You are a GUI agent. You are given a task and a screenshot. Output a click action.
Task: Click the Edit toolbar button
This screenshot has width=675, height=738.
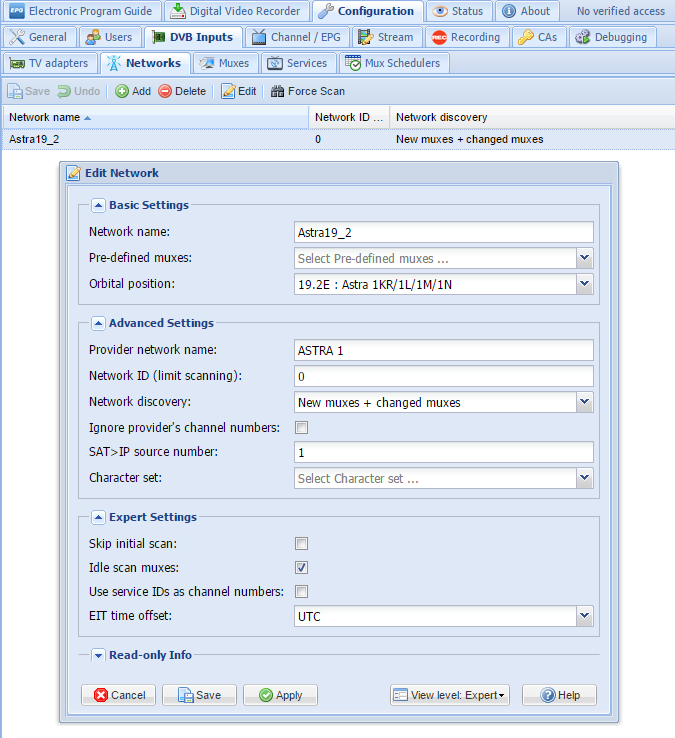tap(239, 91)
